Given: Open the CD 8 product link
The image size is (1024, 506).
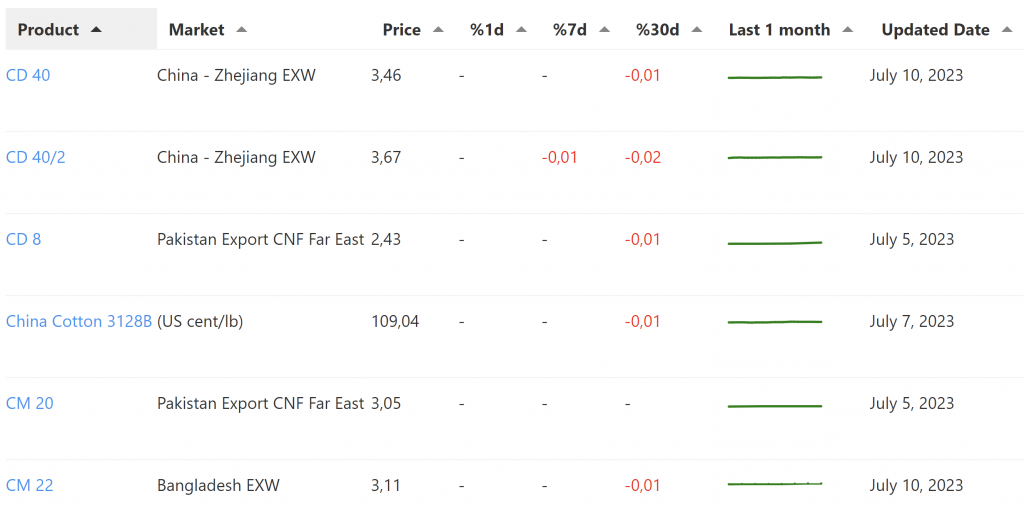Looking at the screenshot, I should tap(24, 239).
